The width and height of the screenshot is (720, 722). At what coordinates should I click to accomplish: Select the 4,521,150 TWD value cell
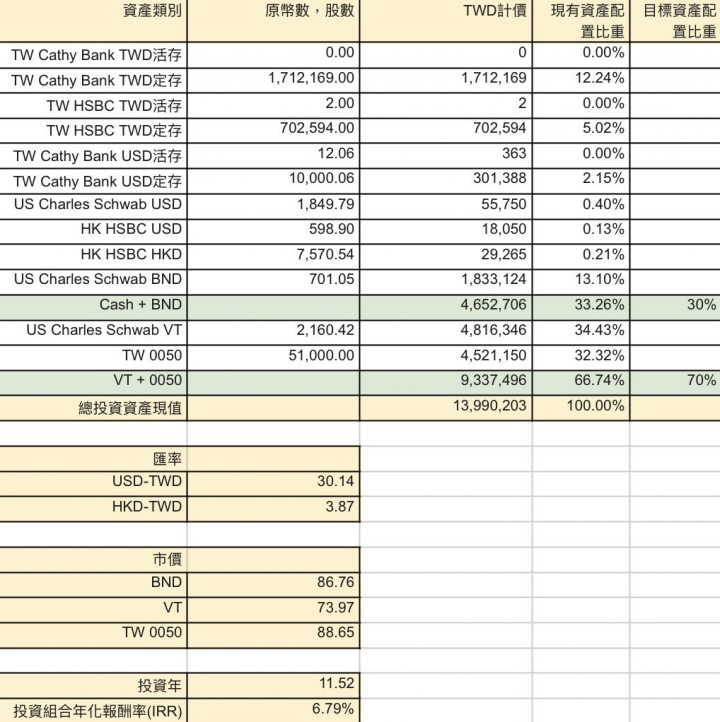[x=446, y=357]
